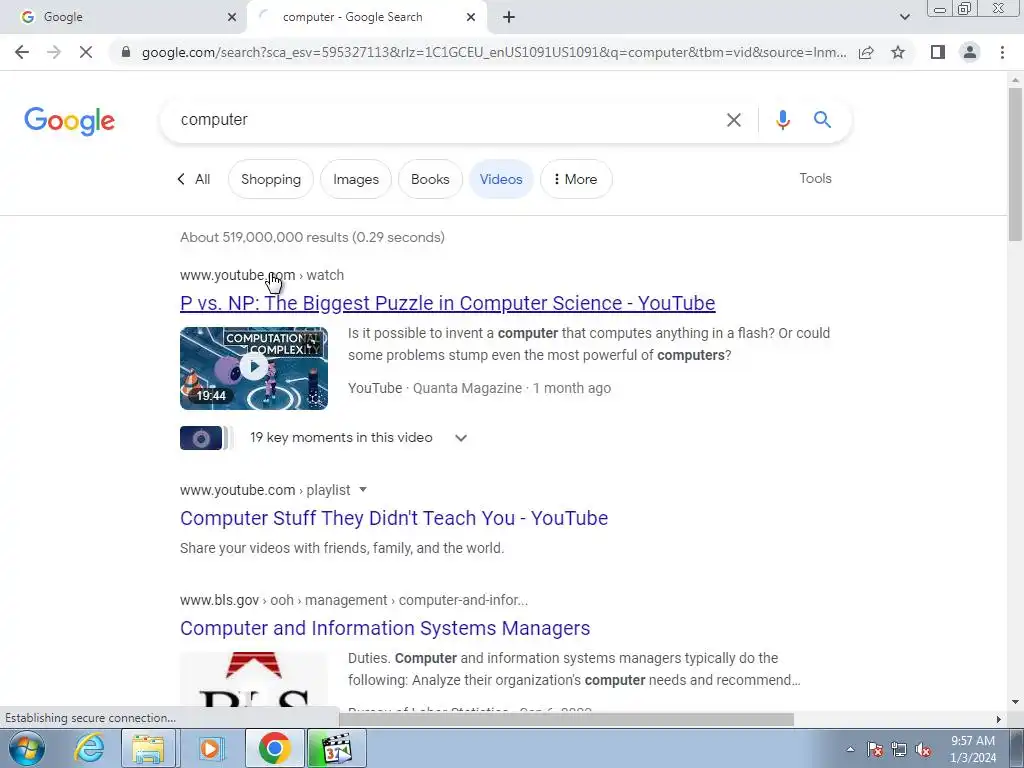Open the browser side panel
Image resolution: width=1024 pixels, height=768 pixels.
(x=938, y=52)
